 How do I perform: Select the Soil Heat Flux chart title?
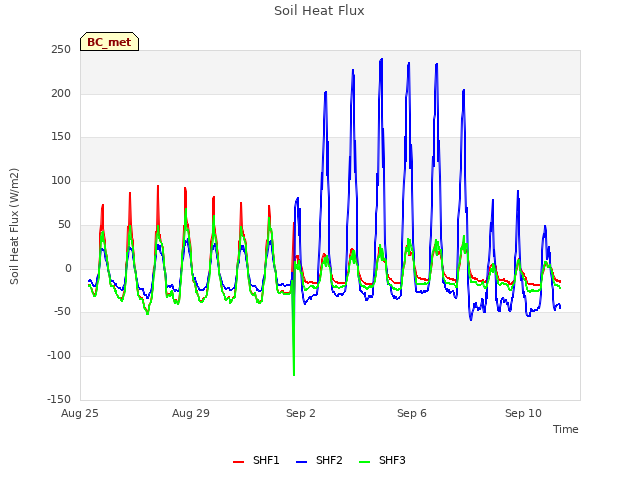point(319,11)
